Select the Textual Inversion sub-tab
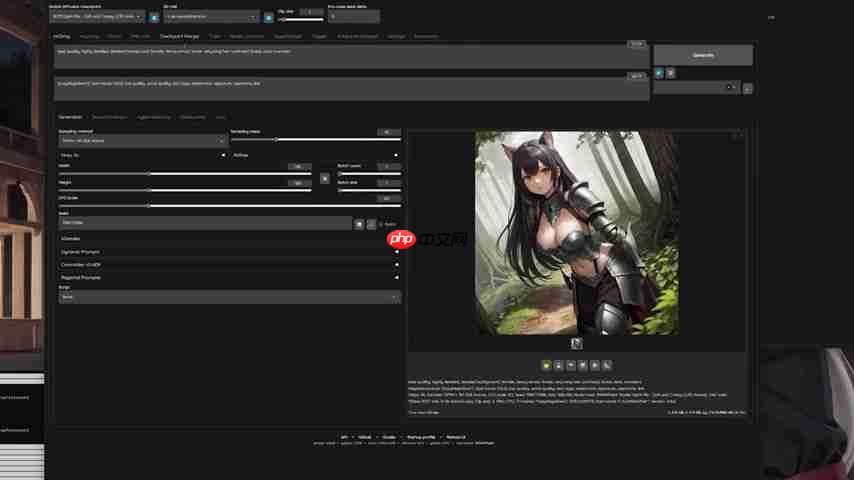Image resolution: width=854 pixels, height=480 pixels. click(x=109, y=117)
